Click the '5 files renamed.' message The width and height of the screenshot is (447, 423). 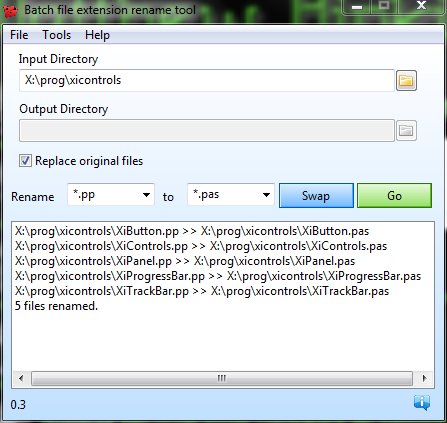[56, 306]
